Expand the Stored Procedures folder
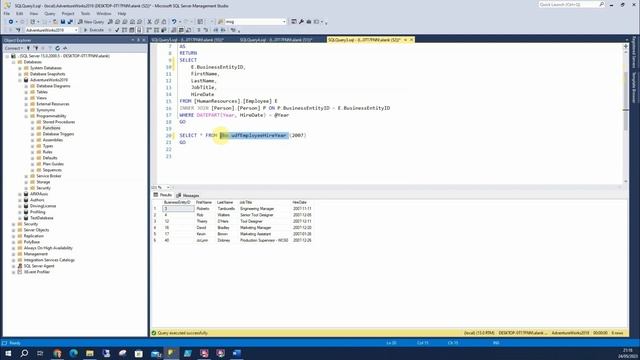 33,122
